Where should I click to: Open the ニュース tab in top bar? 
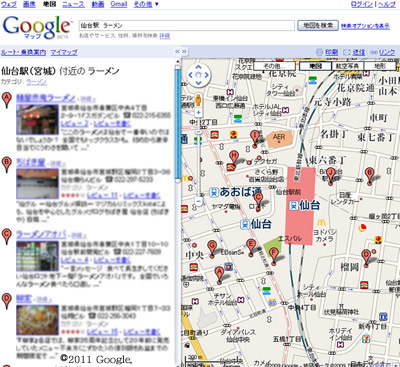pyautogui.click(x=73, y=4)
